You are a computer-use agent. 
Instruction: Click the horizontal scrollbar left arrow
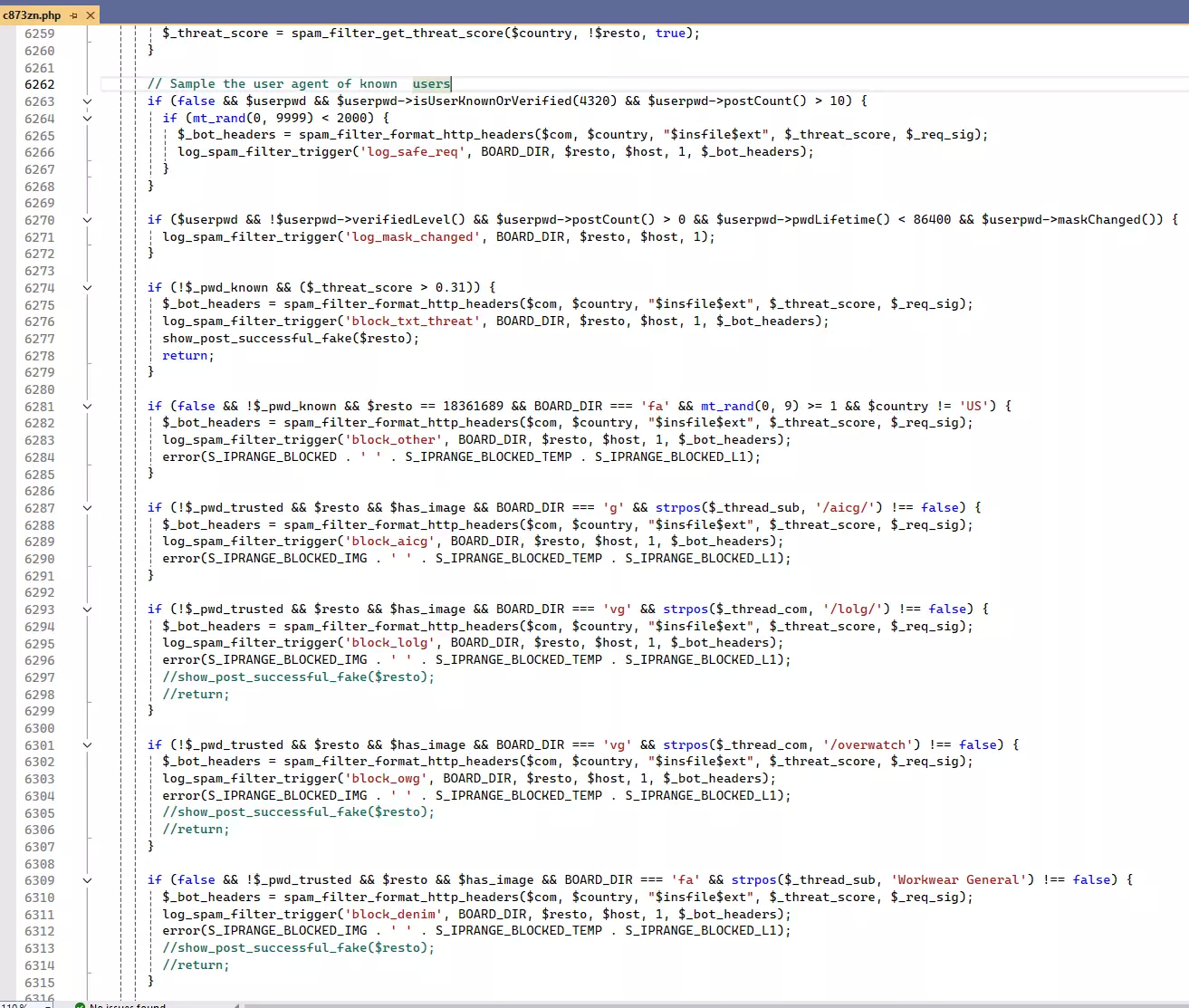pyautogui.click(x=237, y=1005)
